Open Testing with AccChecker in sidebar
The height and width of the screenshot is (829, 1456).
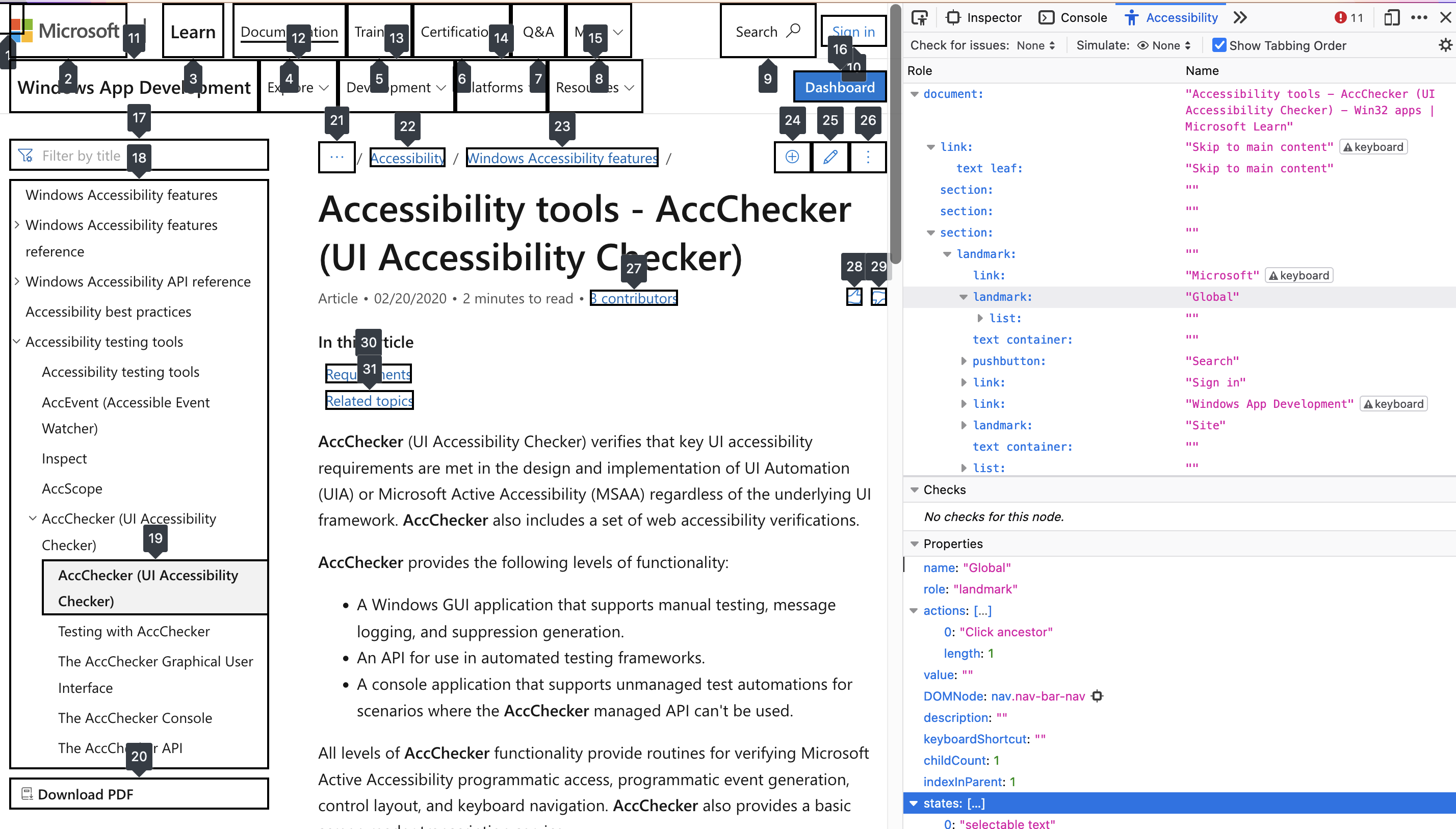[x=134, y=631]
